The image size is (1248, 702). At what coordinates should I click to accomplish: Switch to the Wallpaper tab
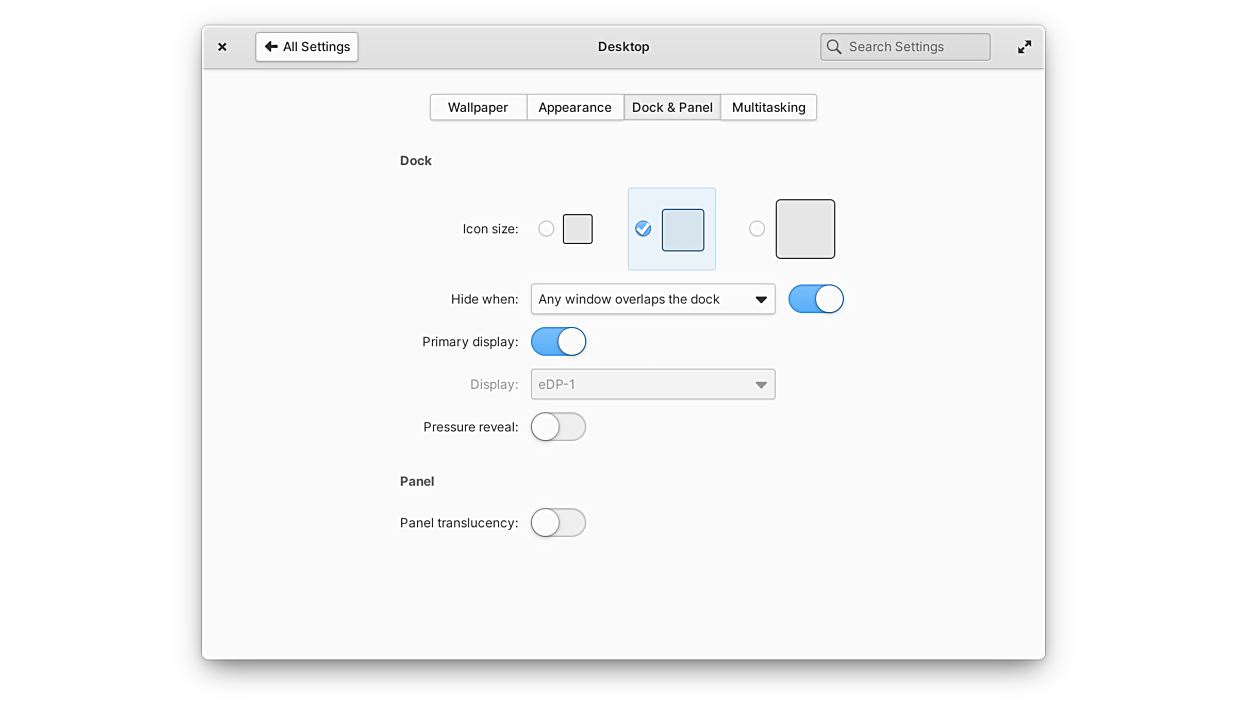point(478,108)
